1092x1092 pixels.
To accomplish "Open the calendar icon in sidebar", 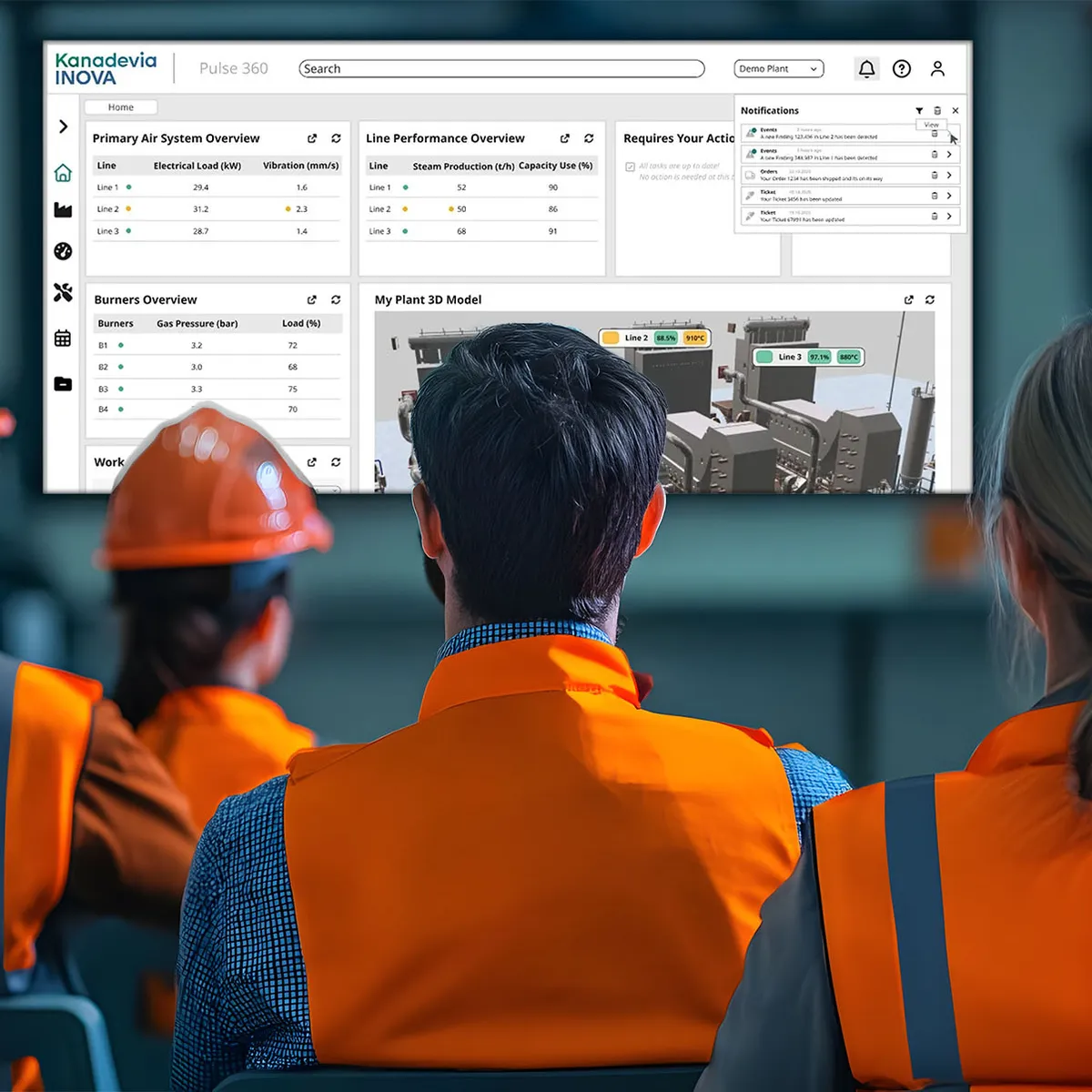I will [63, 338].
